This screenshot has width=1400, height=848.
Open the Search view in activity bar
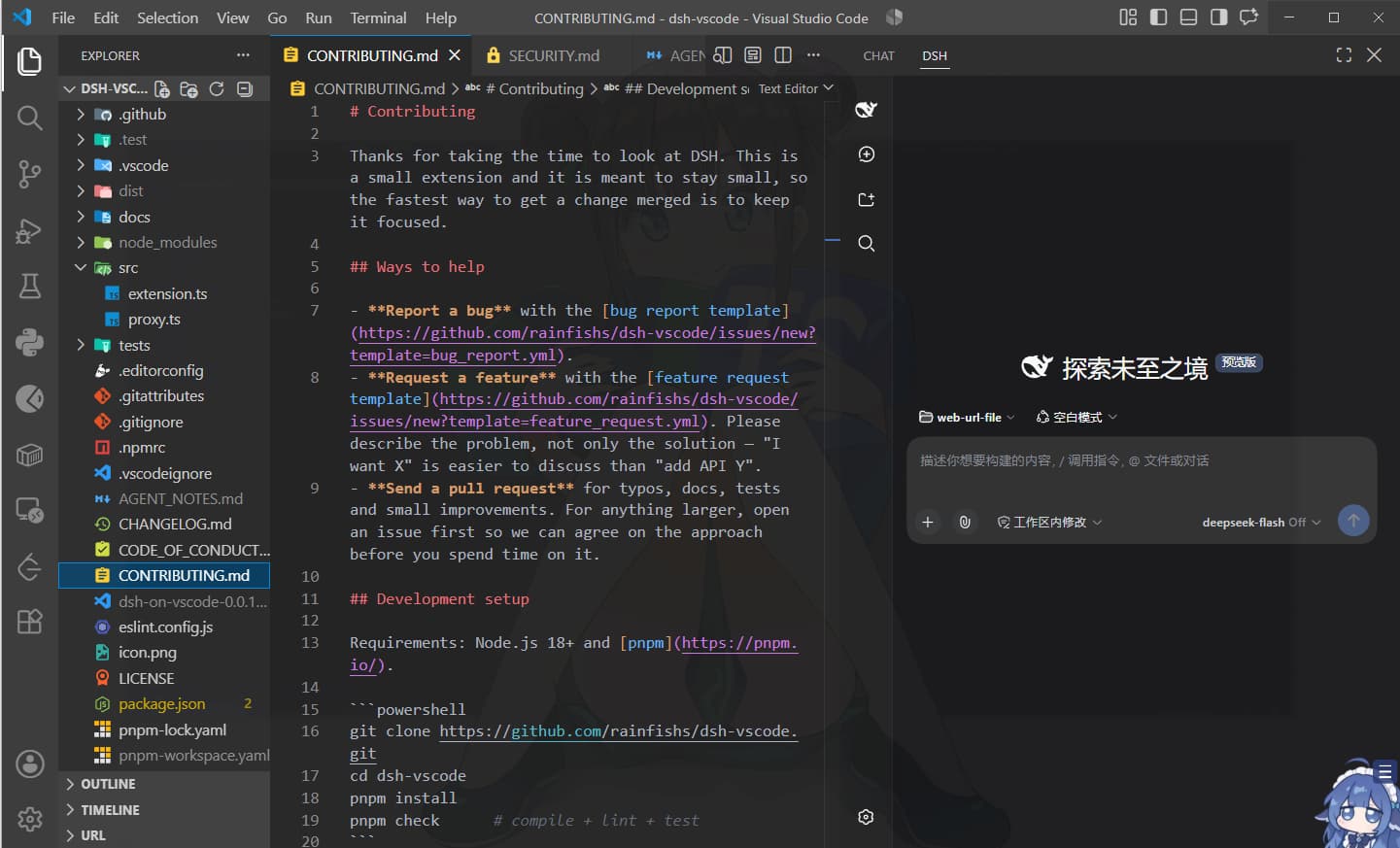click(29, 119)
